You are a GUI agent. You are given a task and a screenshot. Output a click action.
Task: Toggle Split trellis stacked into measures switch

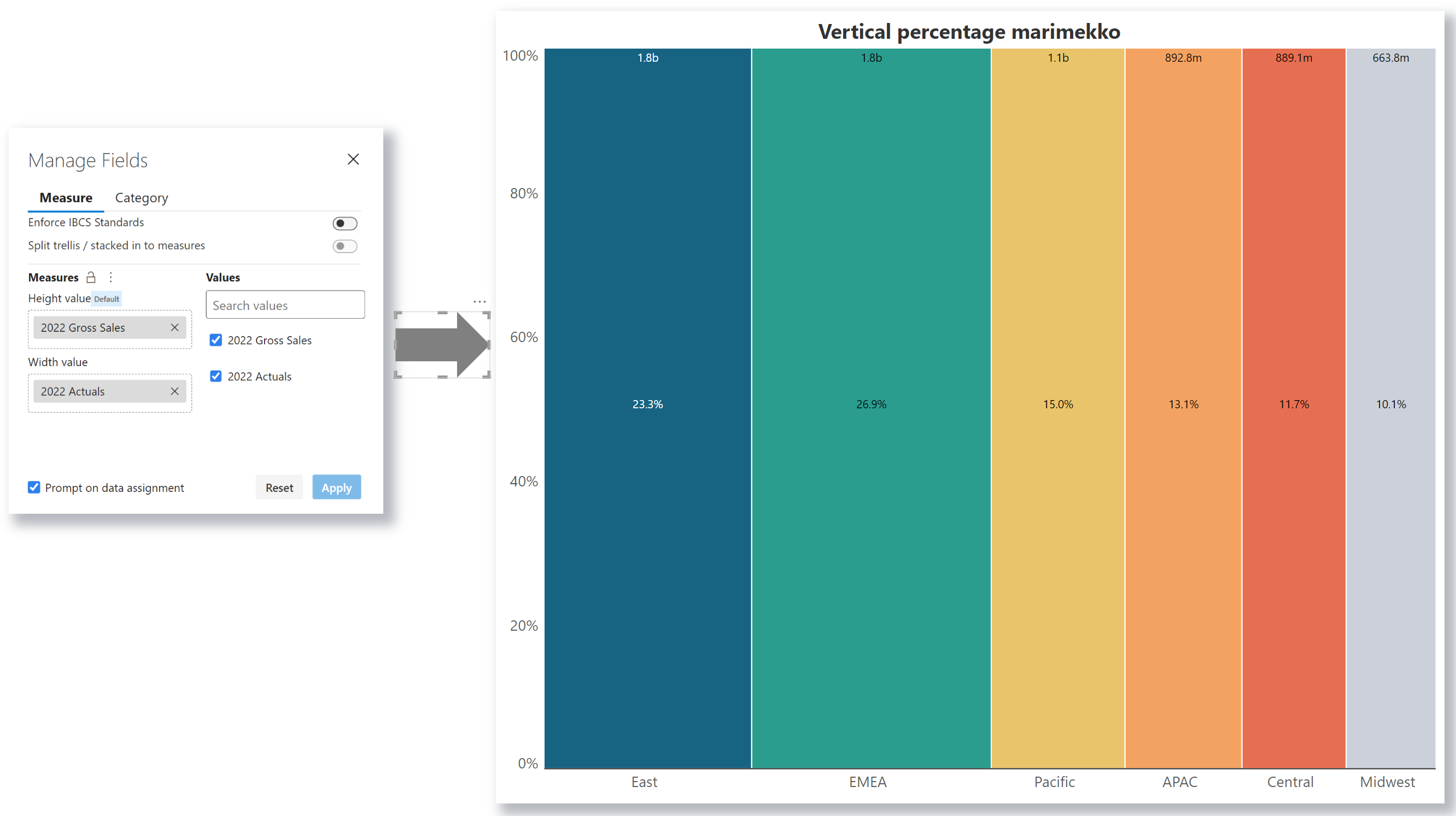345,246
